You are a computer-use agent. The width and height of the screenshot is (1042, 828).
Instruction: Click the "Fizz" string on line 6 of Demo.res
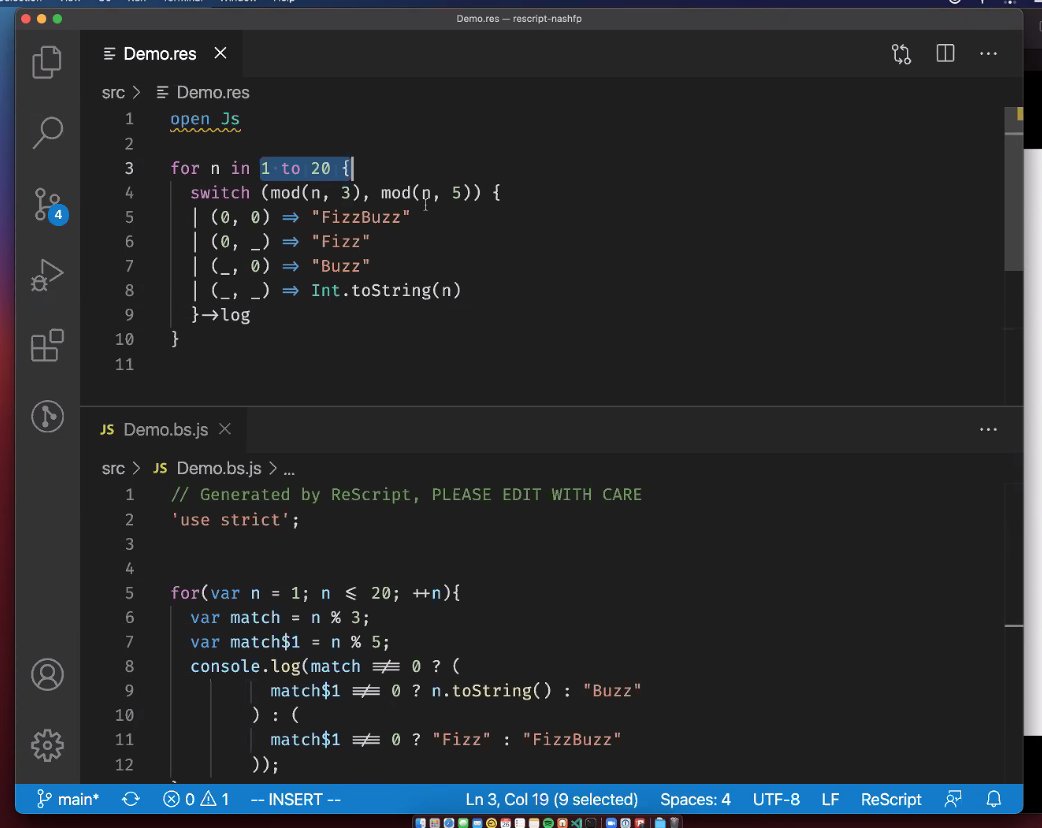tap(341, 242)
